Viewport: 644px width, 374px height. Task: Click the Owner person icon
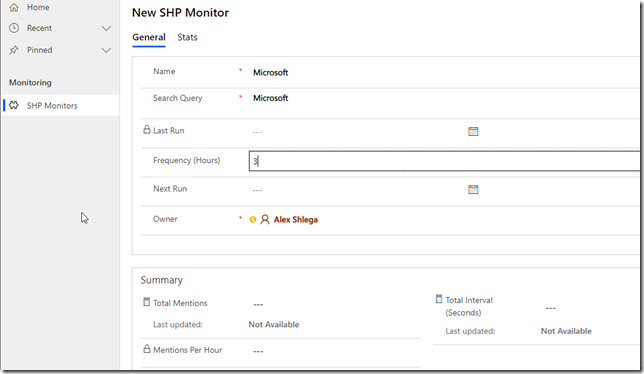click(265, 220)
